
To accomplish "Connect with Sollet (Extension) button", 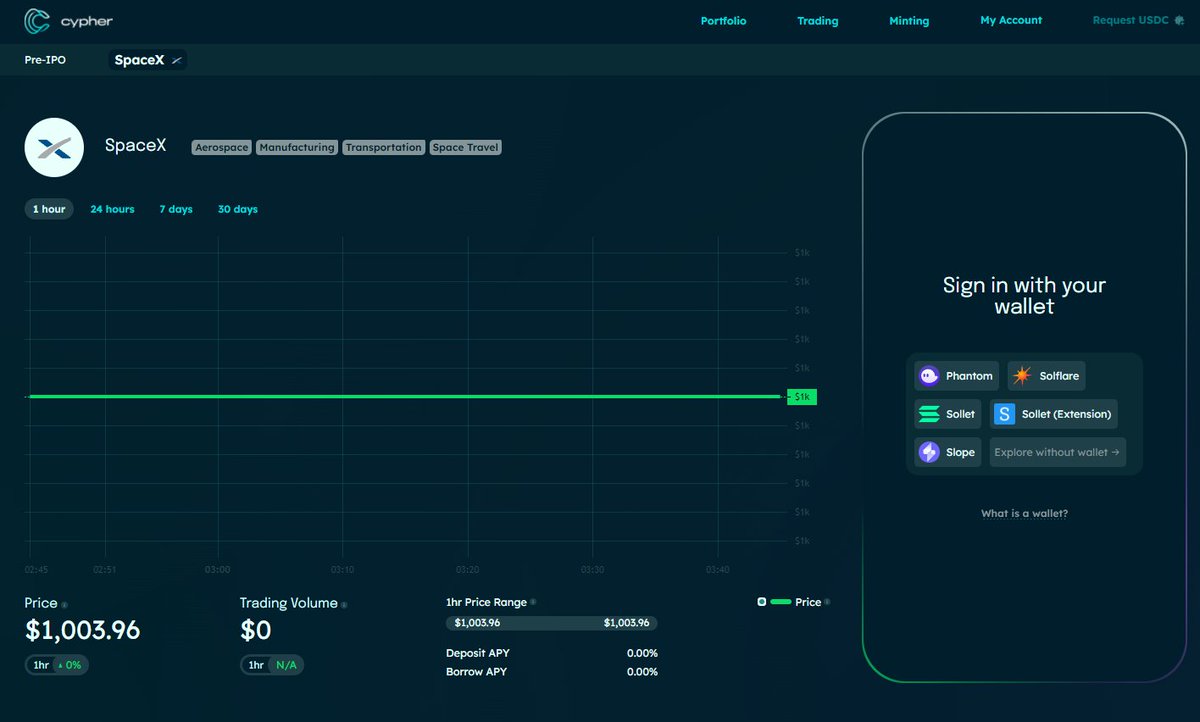I will [1054, 414].
